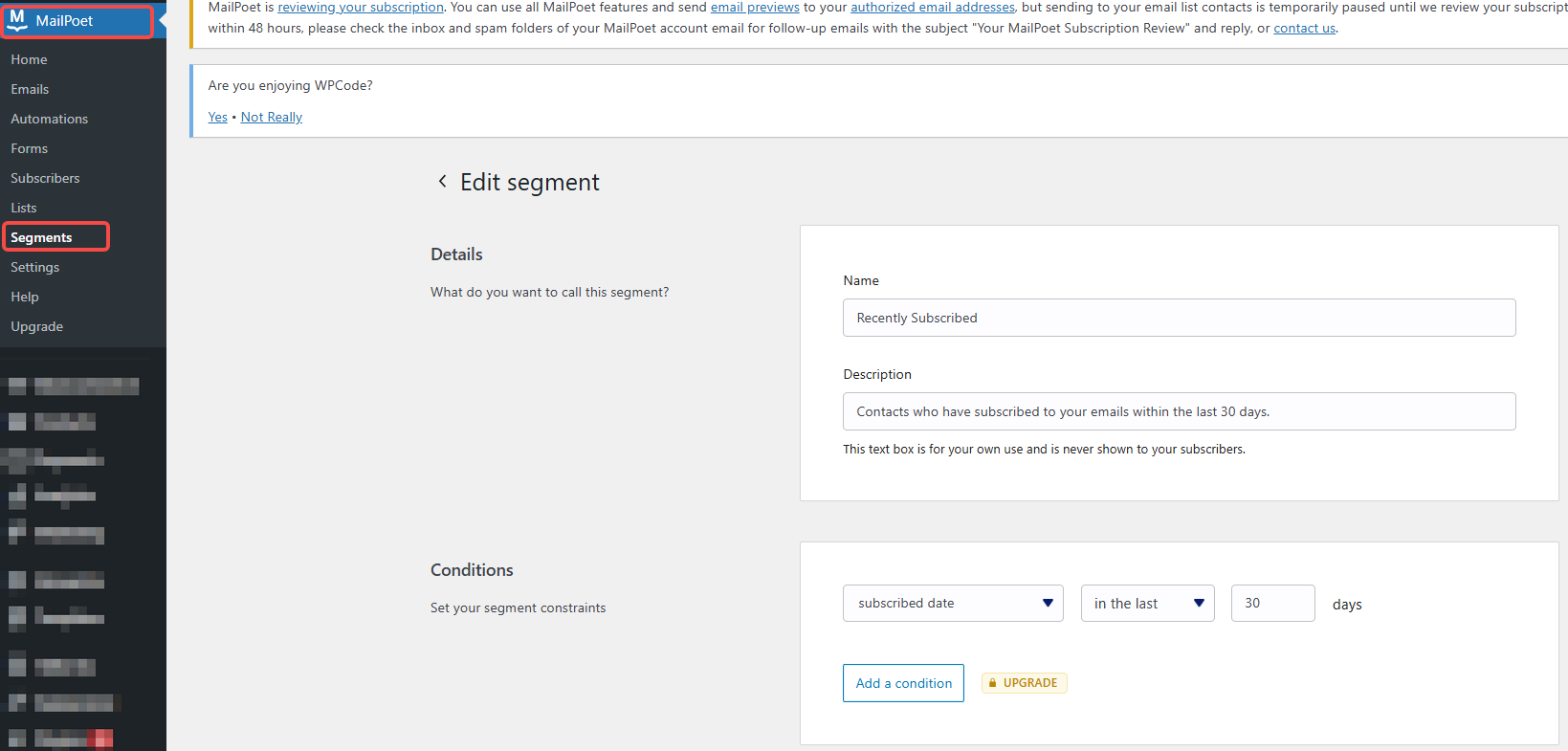The height and width of the screenshot is (751, 1568).
Task: Open the Forms page
Action: (x=30, y=148)
